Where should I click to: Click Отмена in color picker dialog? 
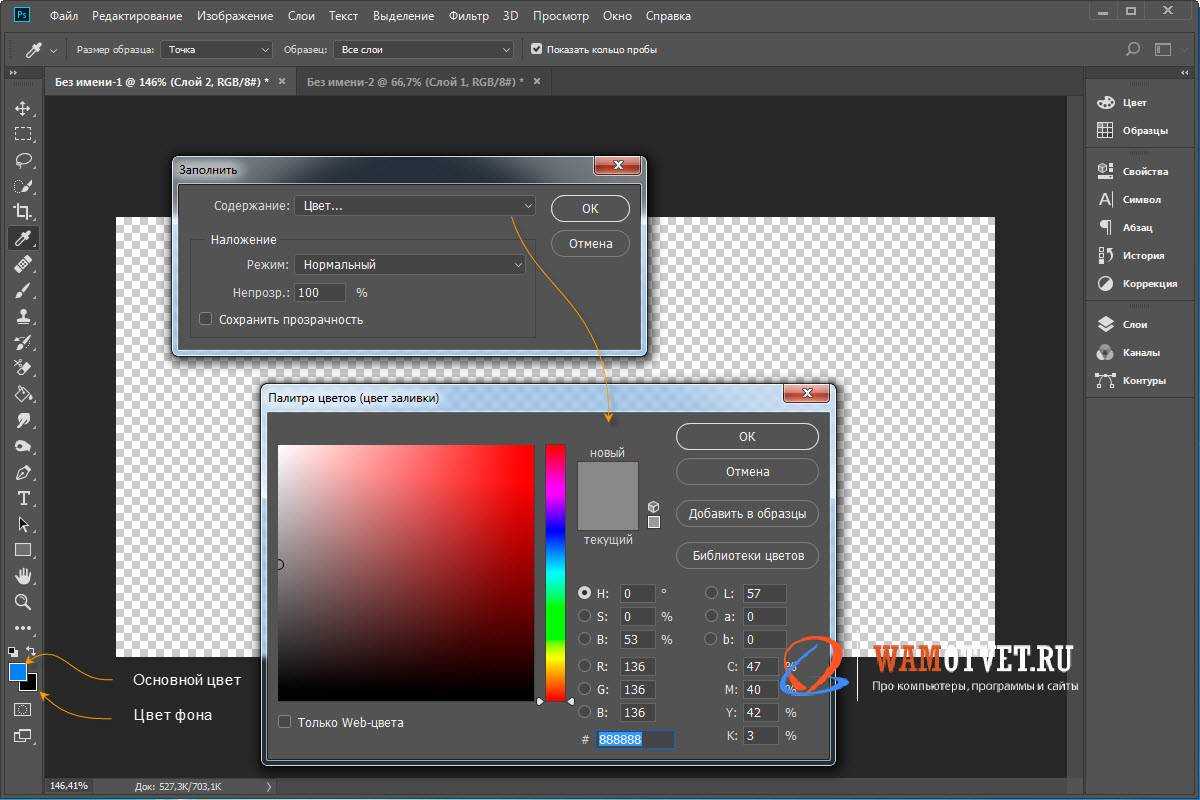tap(747, 471)
